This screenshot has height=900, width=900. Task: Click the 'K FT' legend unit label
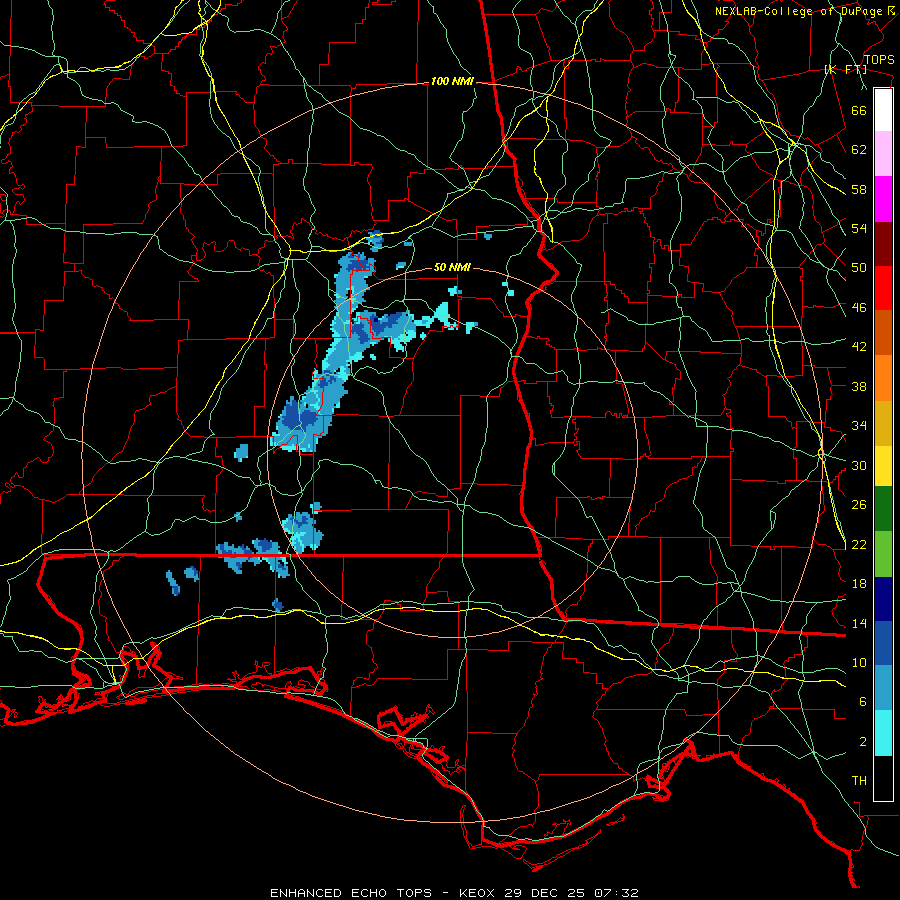[x=845, y=70]
